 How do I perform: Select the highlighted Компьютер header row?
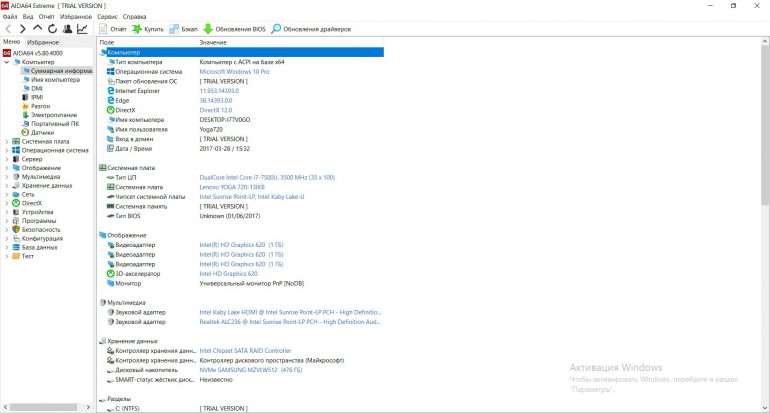pos(241,53)
